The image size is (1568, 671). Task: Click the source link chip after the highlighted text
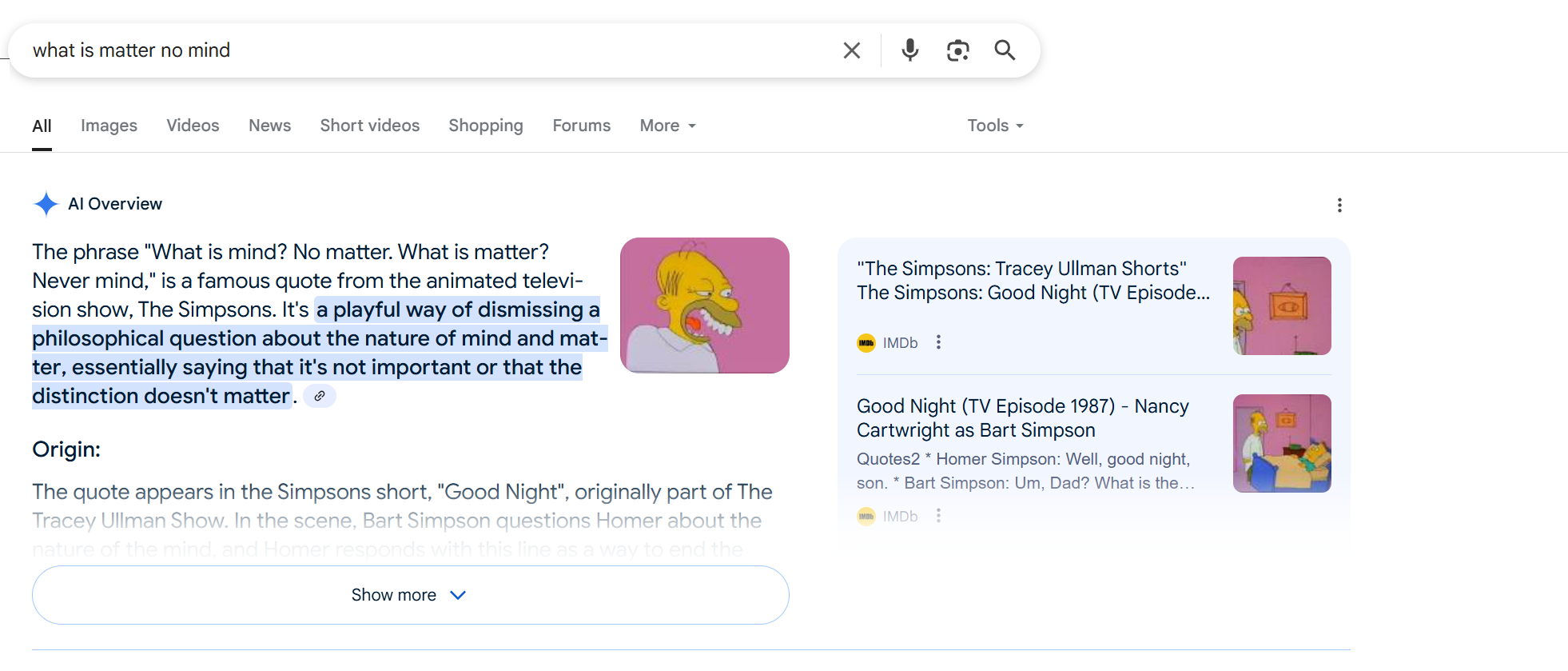[320, 396]
